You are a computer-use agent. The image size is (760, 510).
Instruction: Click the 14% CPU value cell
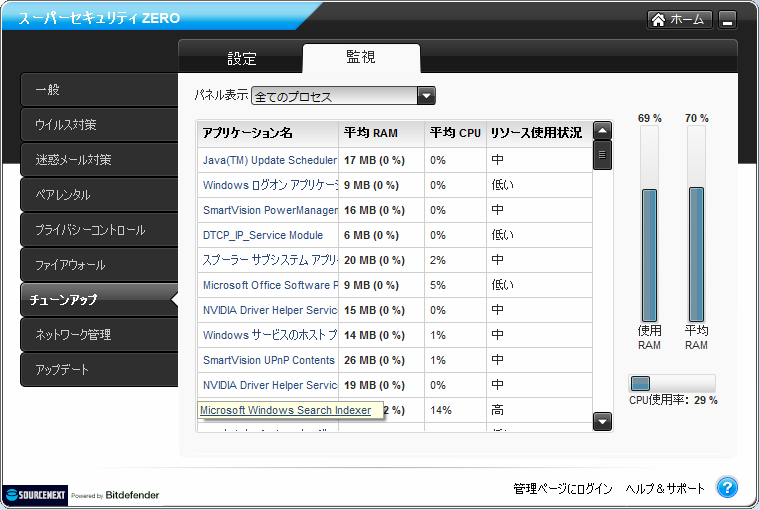(456, 411)
